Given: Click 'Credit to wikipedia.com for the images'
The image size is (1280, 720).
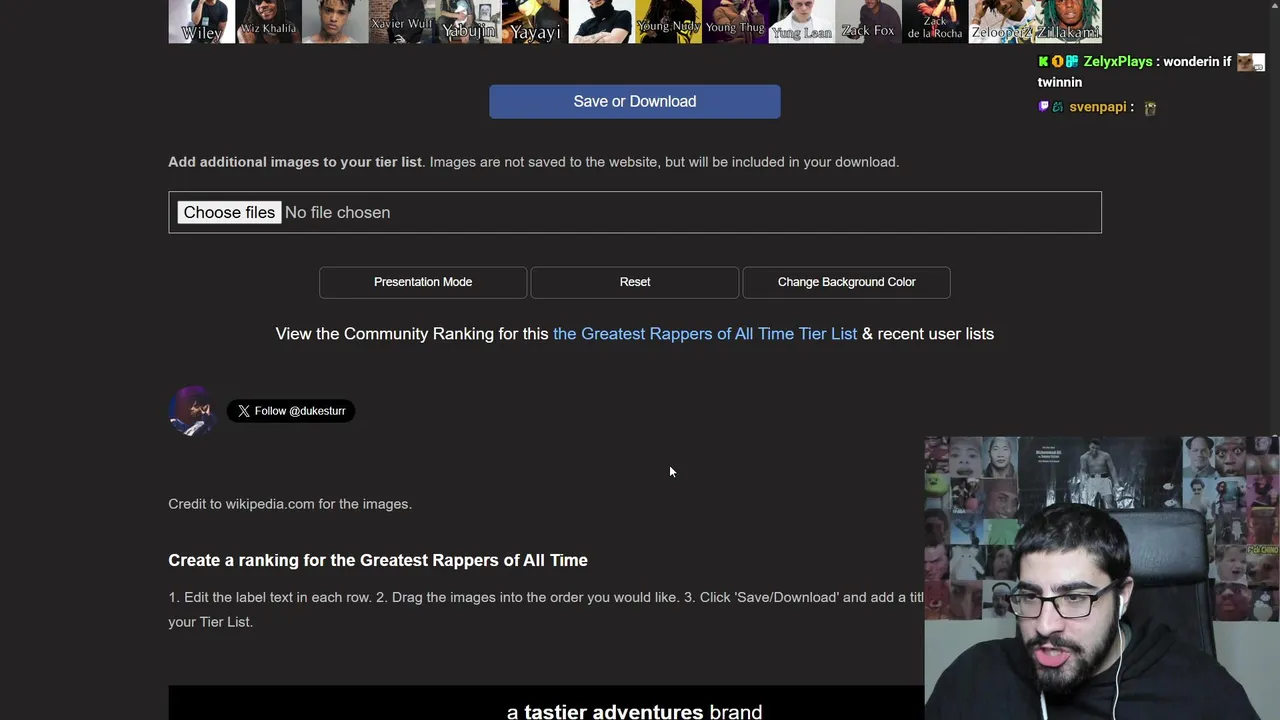Looking at the screenshot, I should coord(290,504).
